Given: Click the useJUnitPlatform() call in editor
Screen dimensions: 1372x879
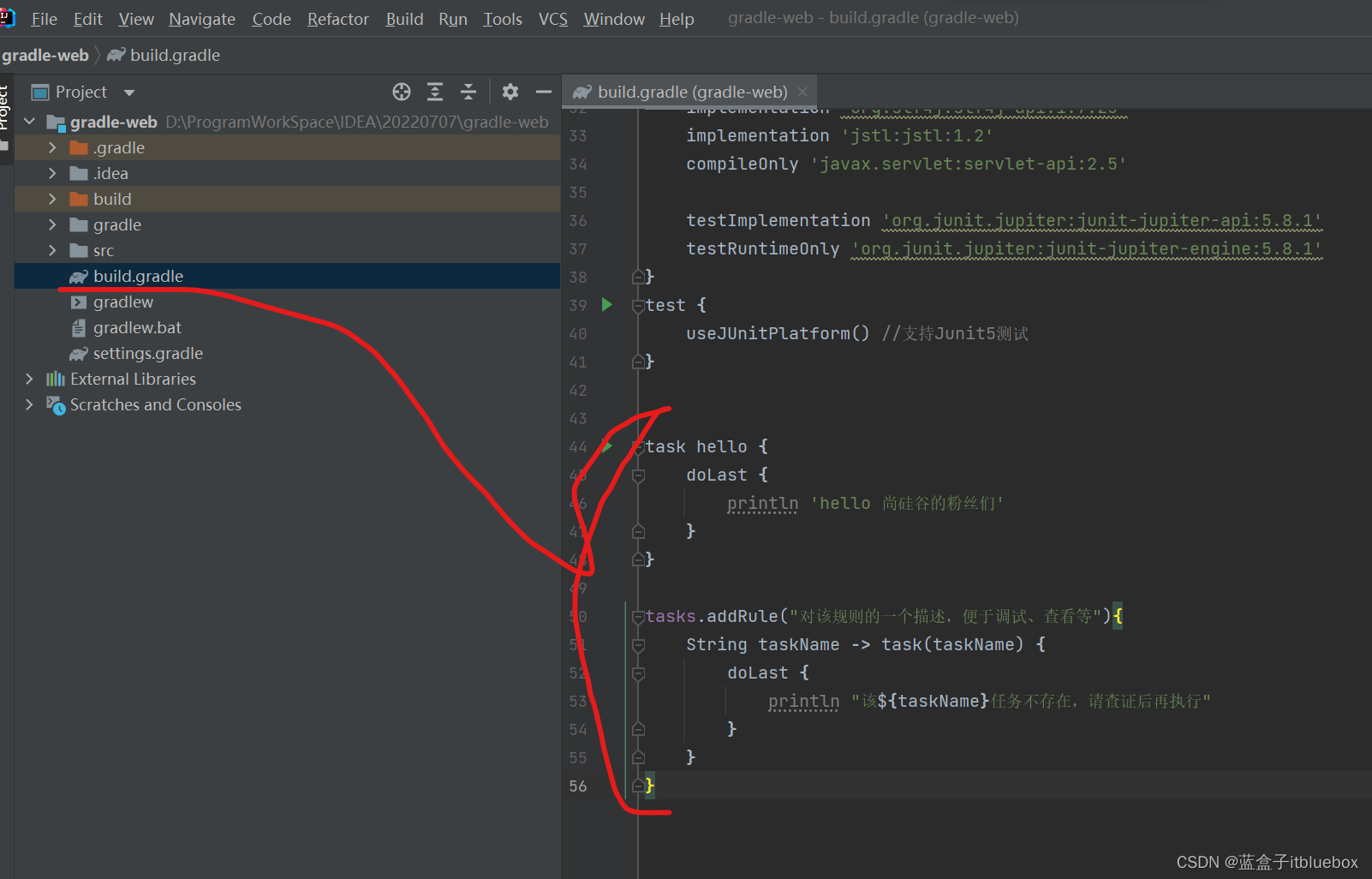Looking at the screenshot, I should pyautogui.click(x=778, y=333).
